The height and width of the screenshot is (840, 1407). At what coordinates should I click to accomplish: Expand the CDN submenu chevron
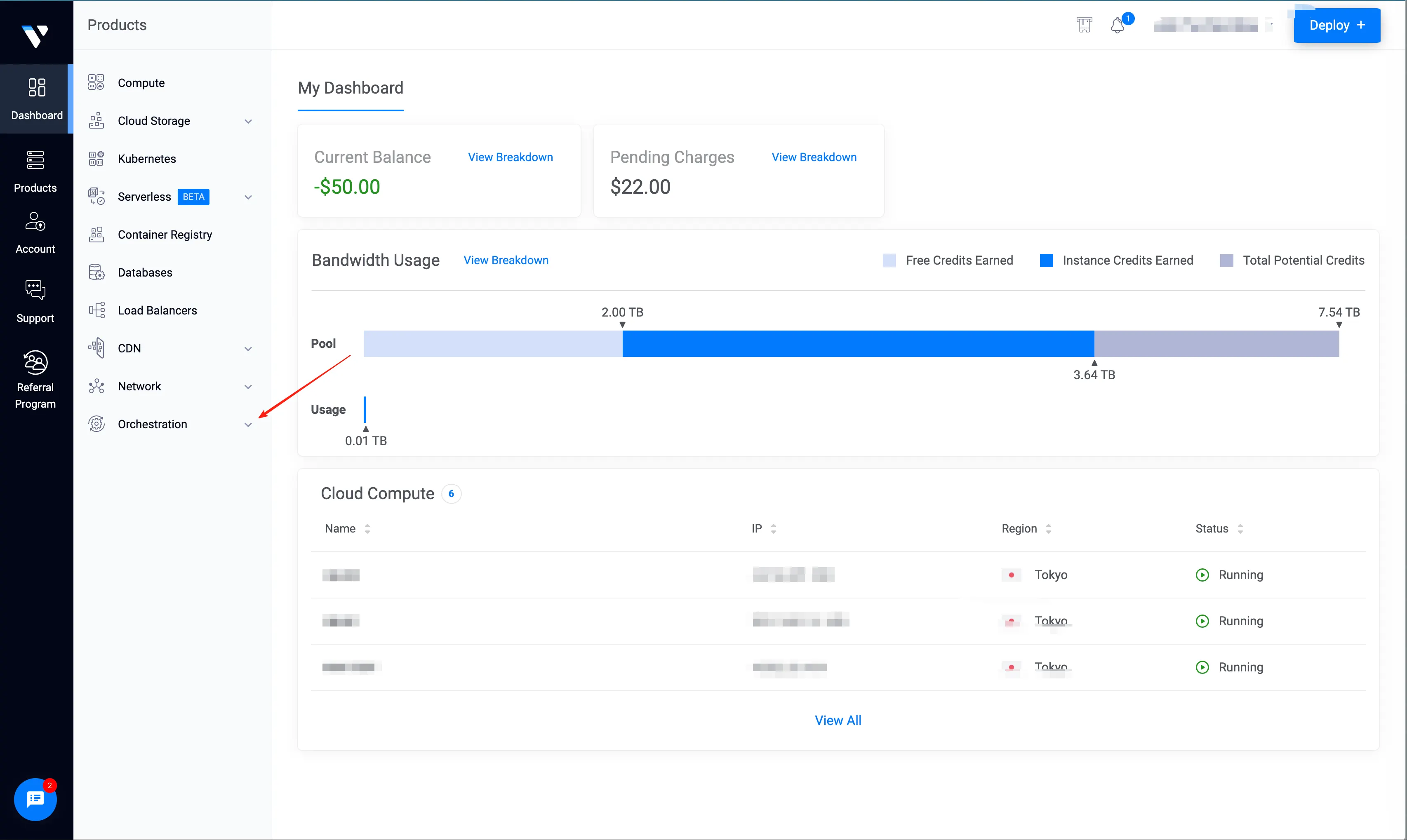click(248, 349)
